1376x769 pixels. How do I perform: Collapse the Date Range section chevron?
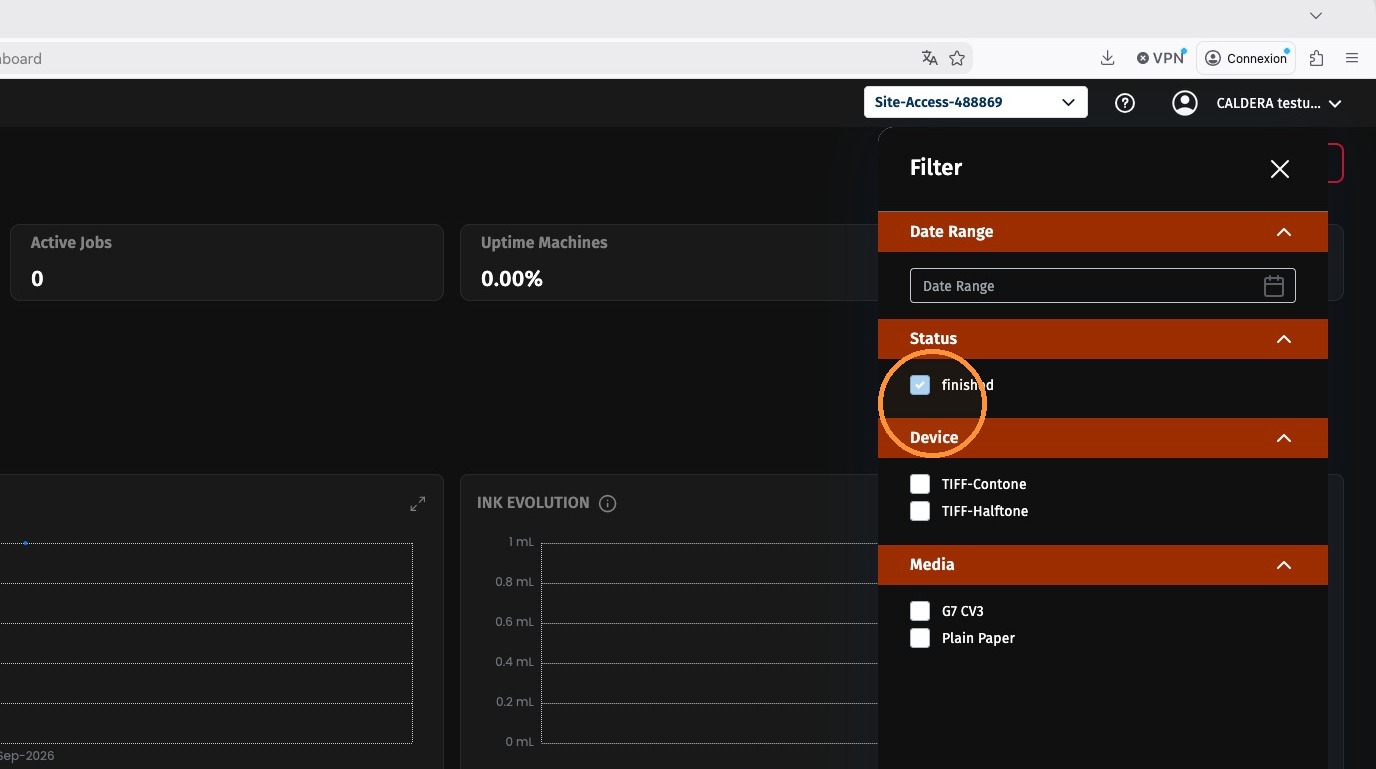[x=1284, y=232]
